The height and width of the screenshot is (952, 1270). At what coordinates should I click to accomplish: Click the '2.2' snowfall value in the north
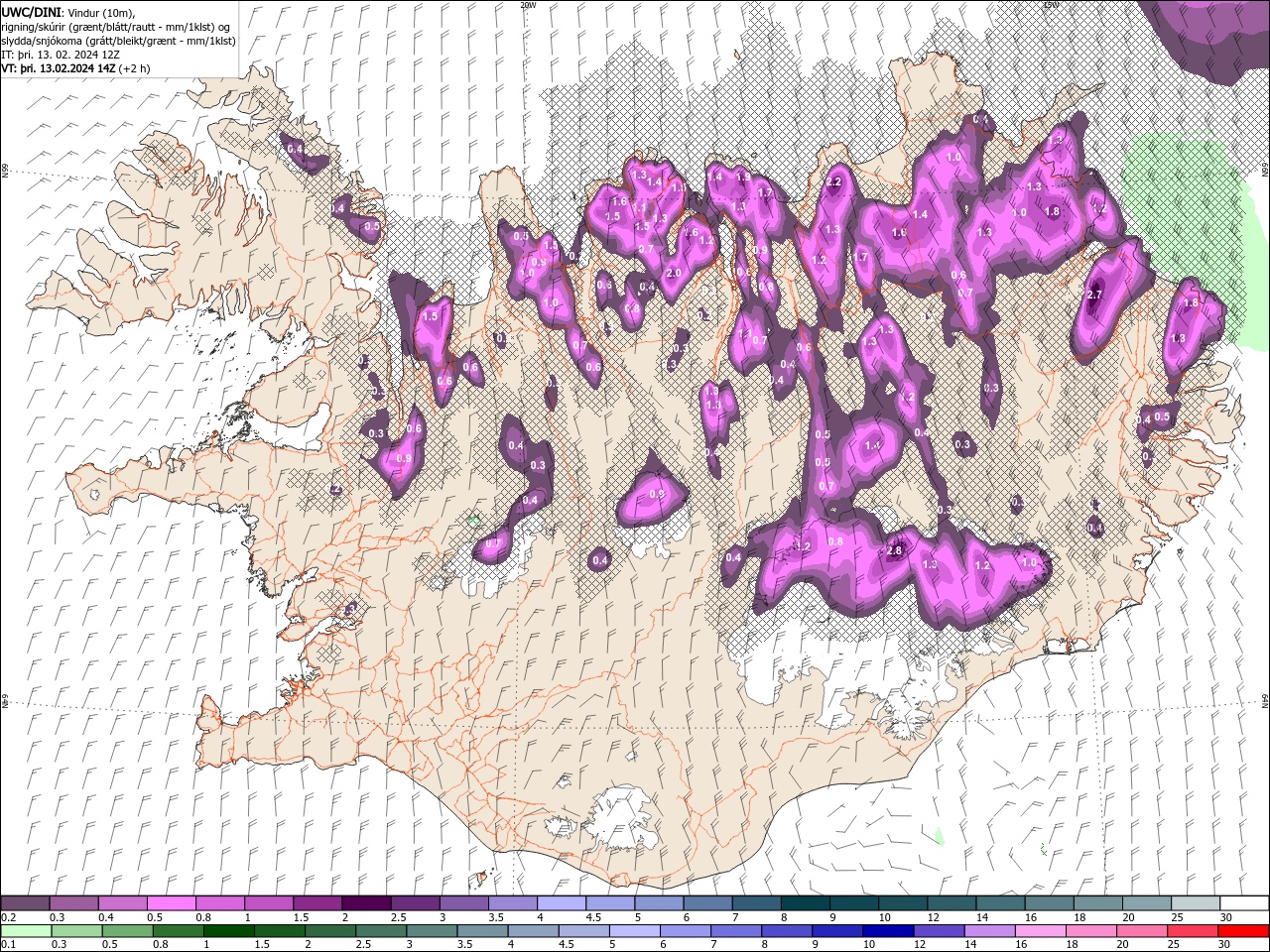pos(834,182)
